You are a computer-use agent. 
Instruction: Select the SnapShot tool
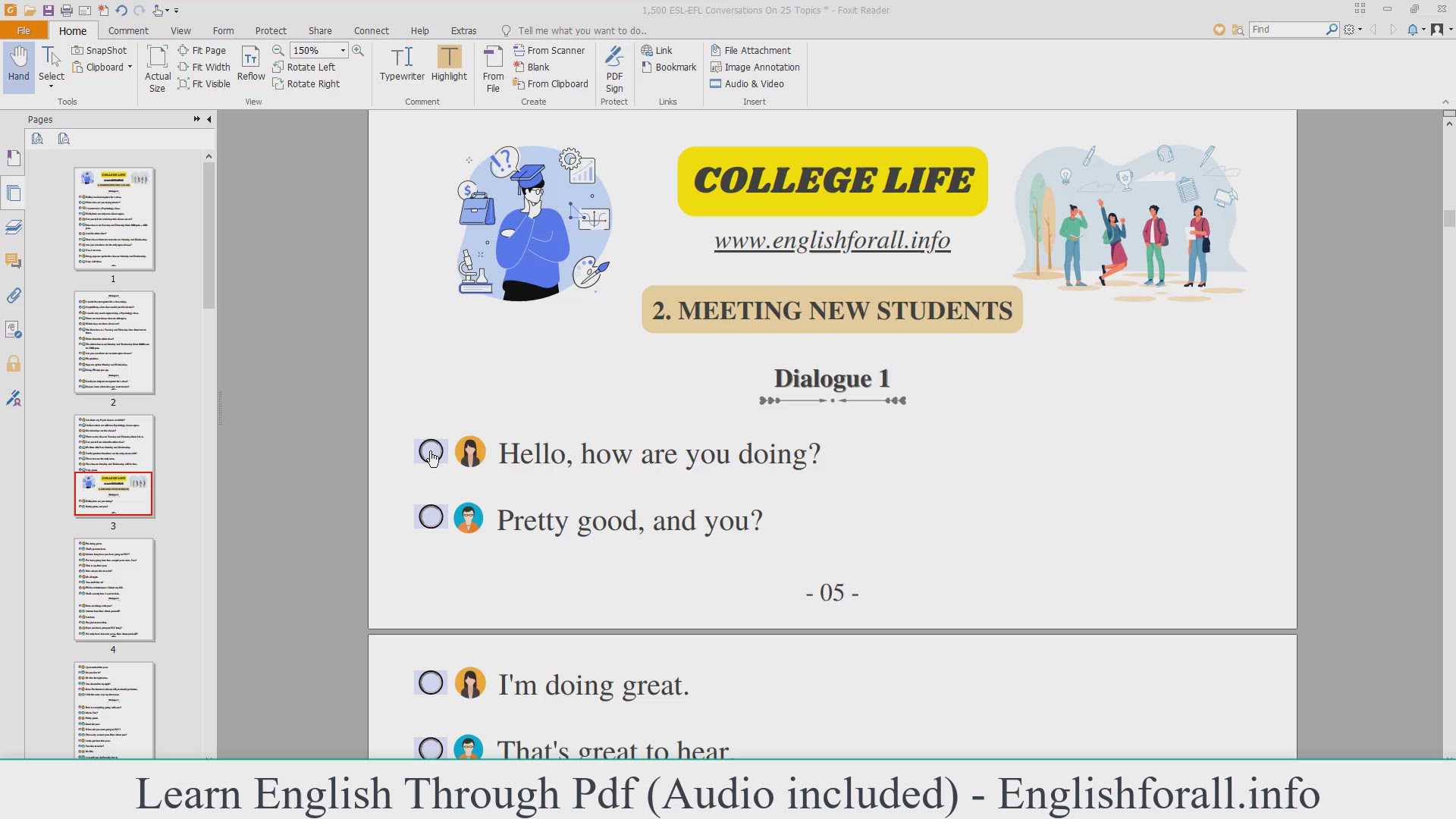99,50
